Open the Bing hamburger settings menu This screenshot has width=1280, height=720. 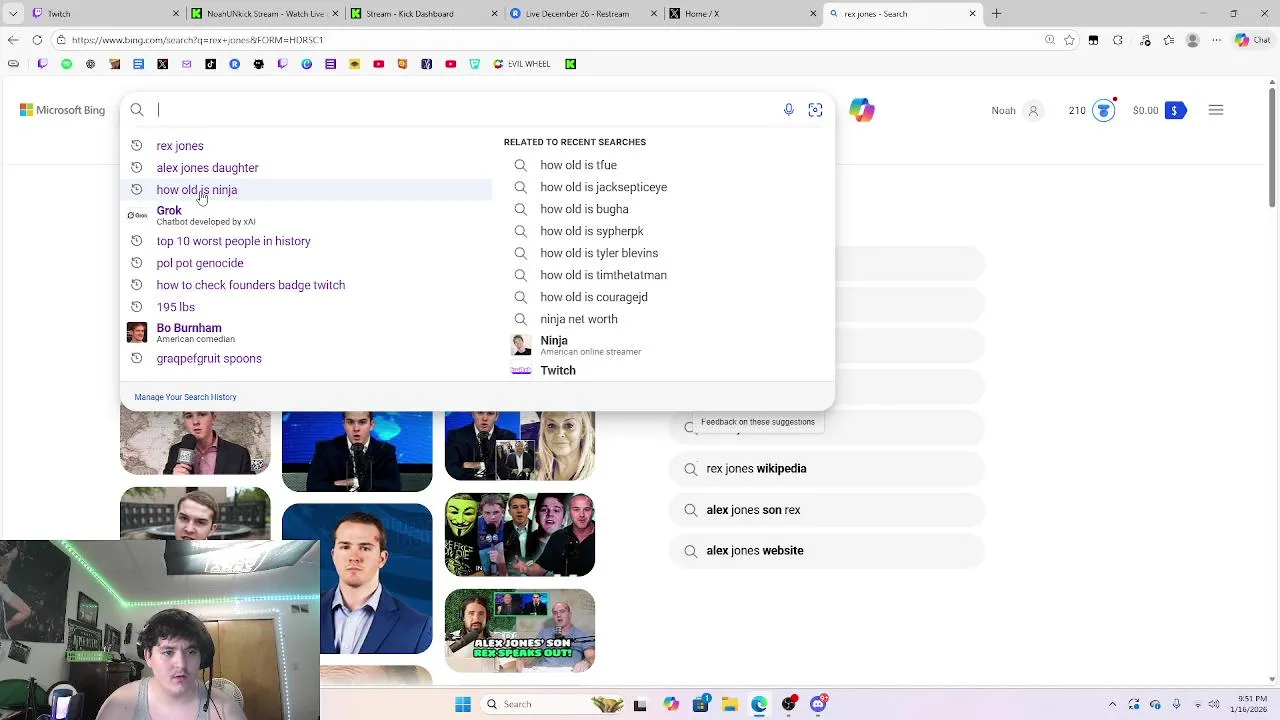(1216, 110)
